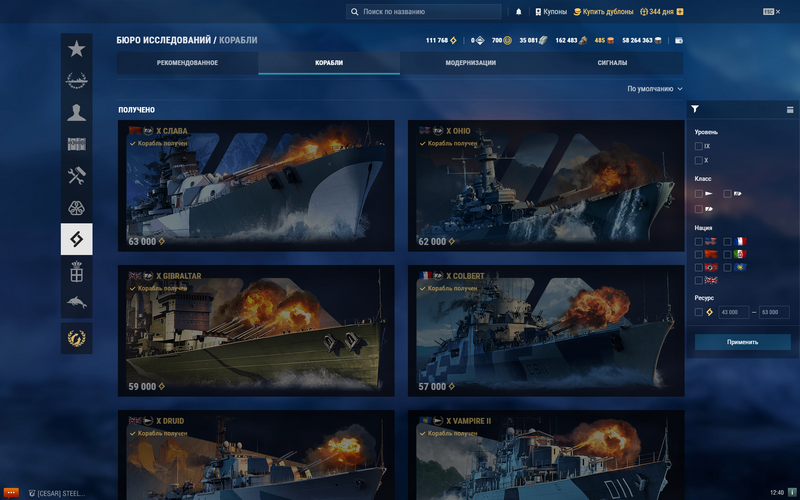Open the ship with laurels sidebar section
This screenshot has width=800, height=500.
(x=77, y=81)
